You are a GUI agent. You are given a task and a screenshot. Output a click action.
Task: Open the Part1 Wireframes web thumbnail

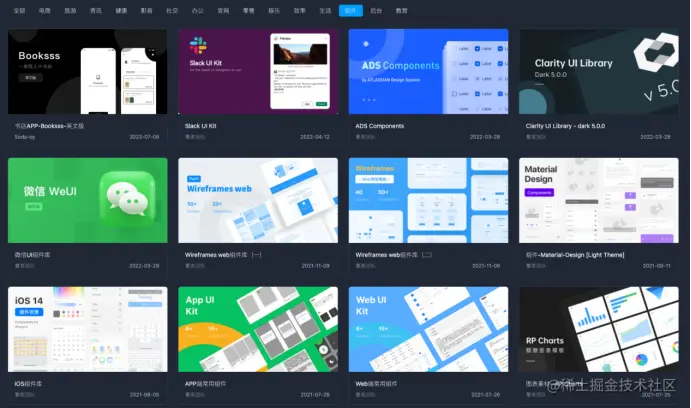(258, 200)
